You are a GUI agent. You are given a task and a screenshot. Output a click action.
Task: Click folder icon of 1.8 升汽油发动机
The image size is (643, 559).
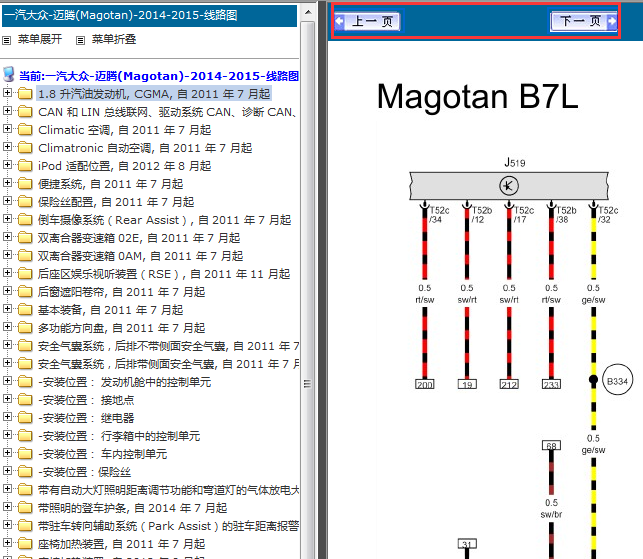[25, 94]
